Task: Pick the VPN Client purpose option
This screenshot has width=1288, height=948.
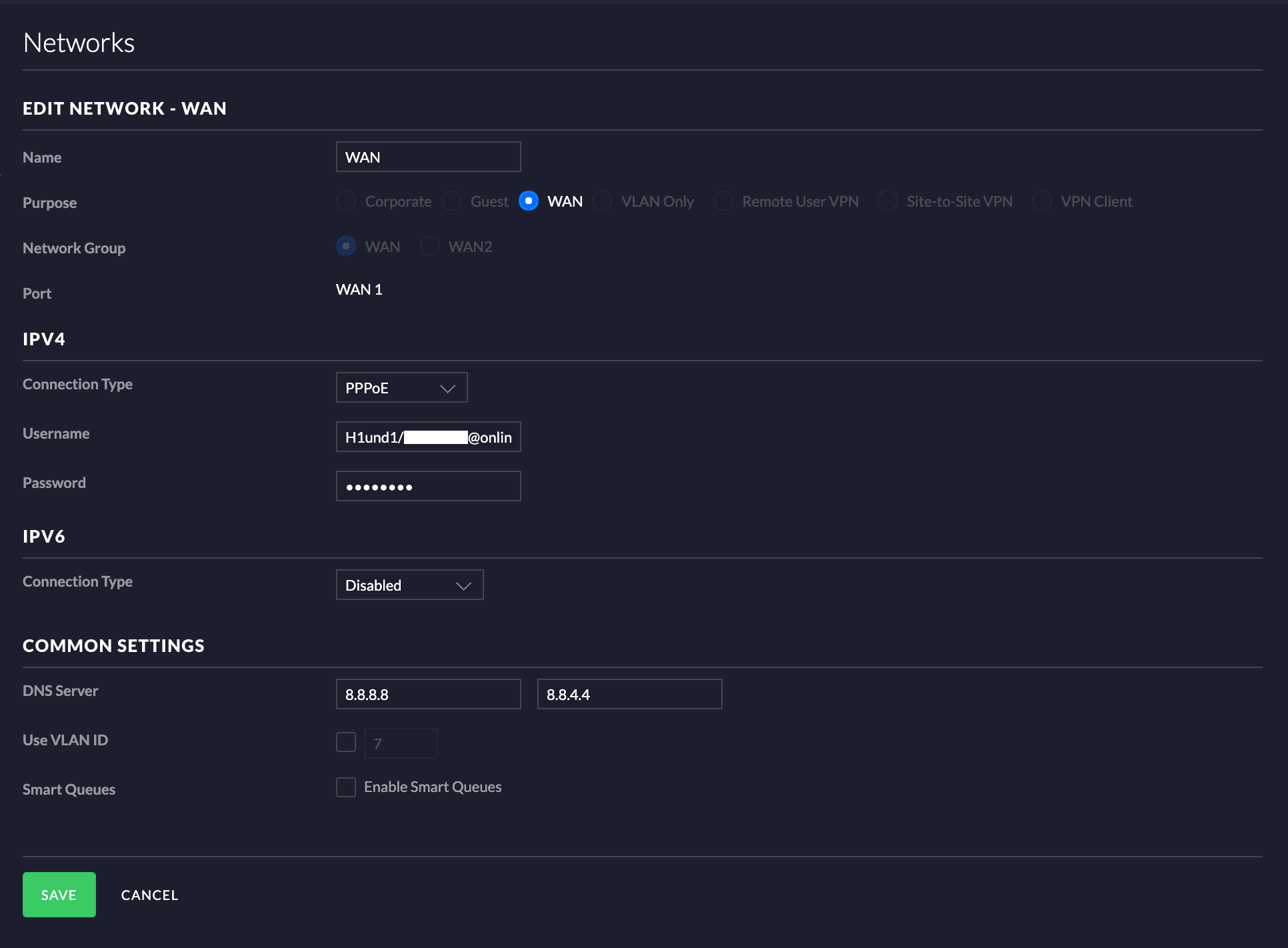Action: (1042, 201)
